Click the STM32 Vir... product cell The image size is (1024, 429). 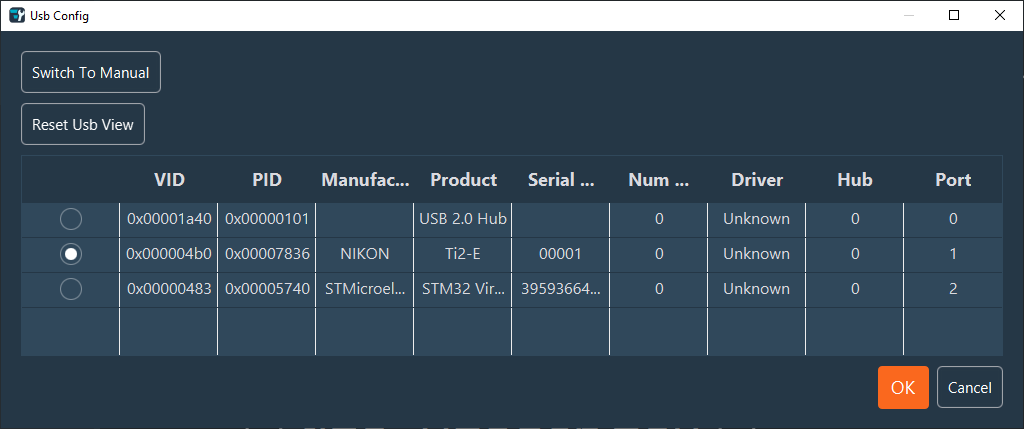(463, 289)
